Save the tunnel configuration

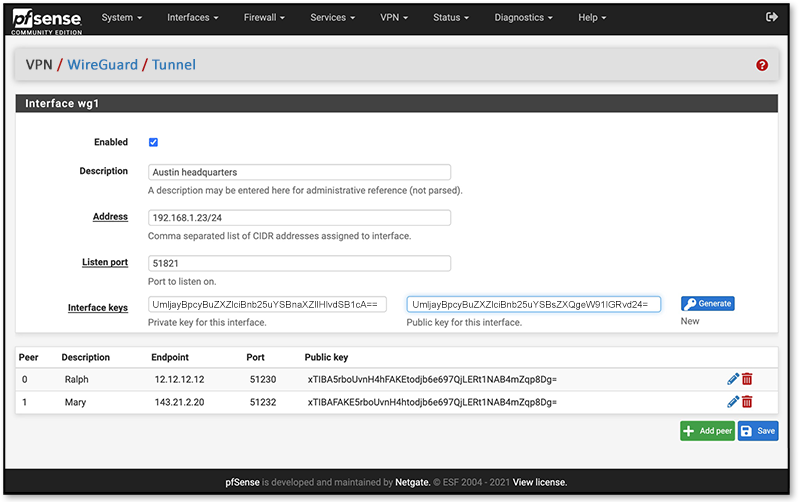[x=758, y=431]
